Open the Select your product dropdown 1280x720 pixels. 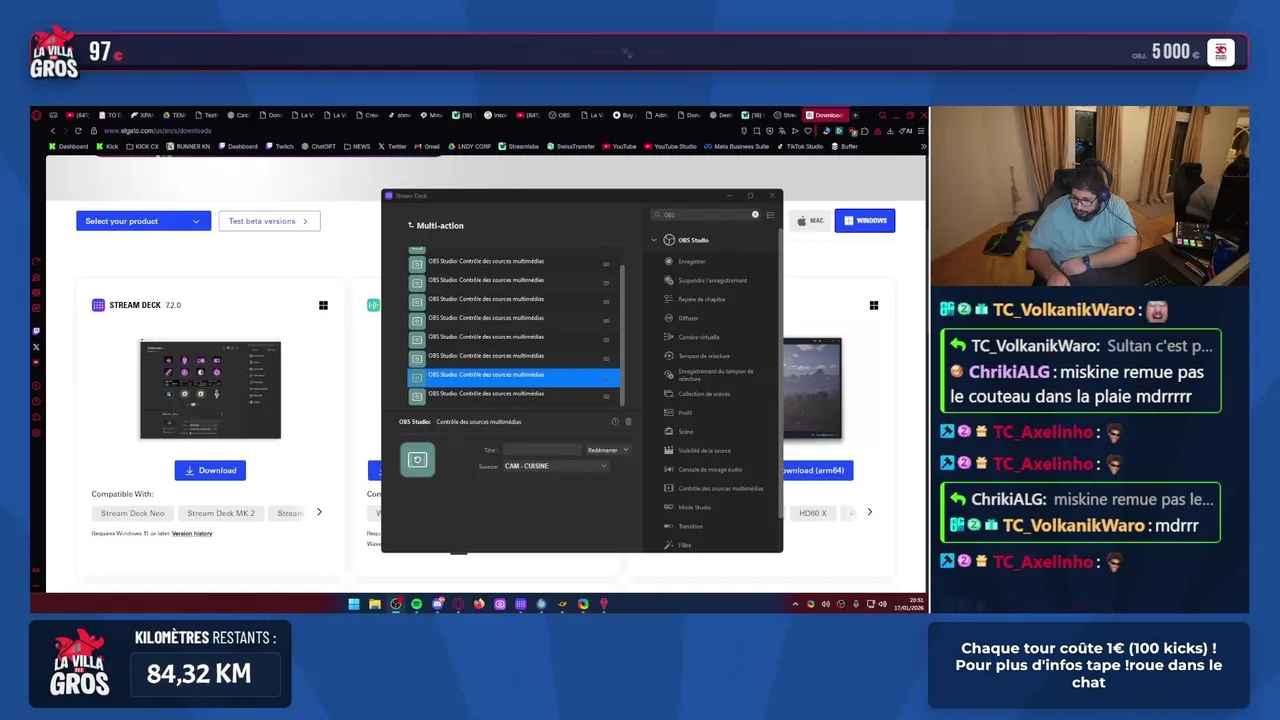pyautogui.click(x=143, y=221)
